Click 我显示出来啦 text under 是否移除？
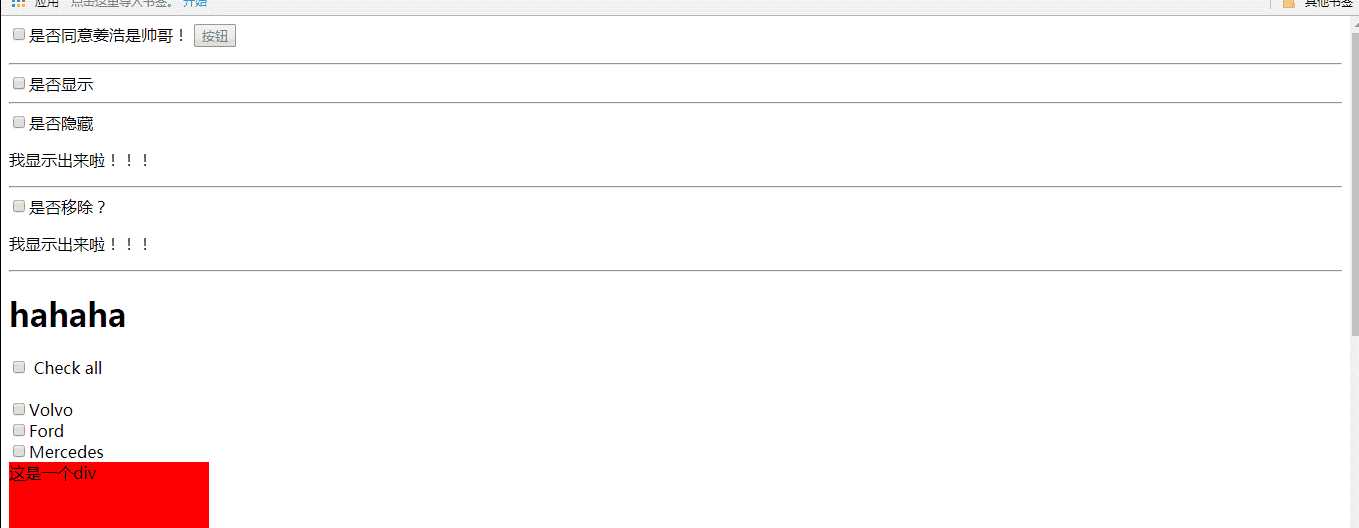 pyautogui.click(x=79, y=244)
